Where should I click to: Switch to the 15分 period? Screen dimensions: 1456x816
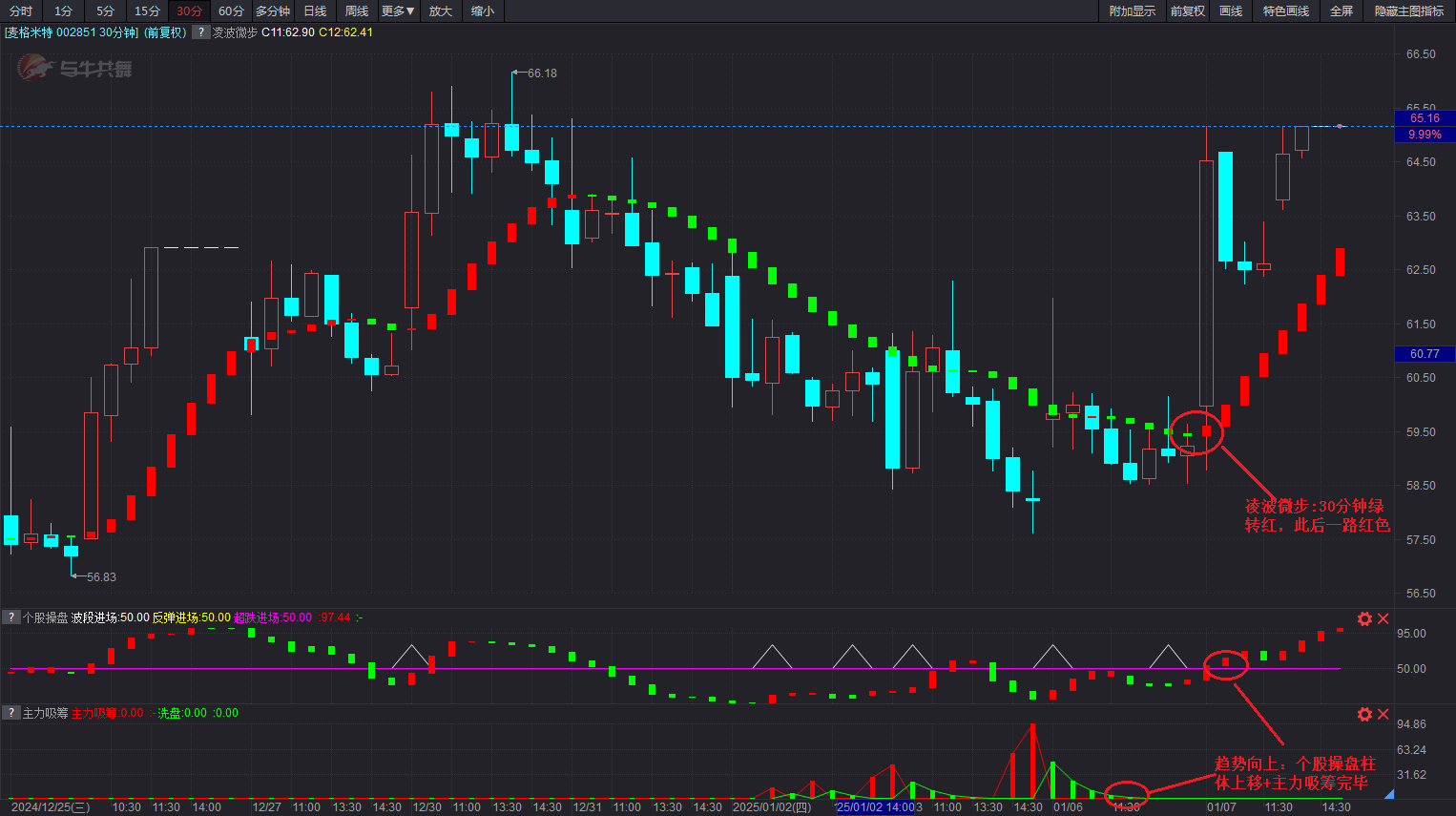(147, 11)
